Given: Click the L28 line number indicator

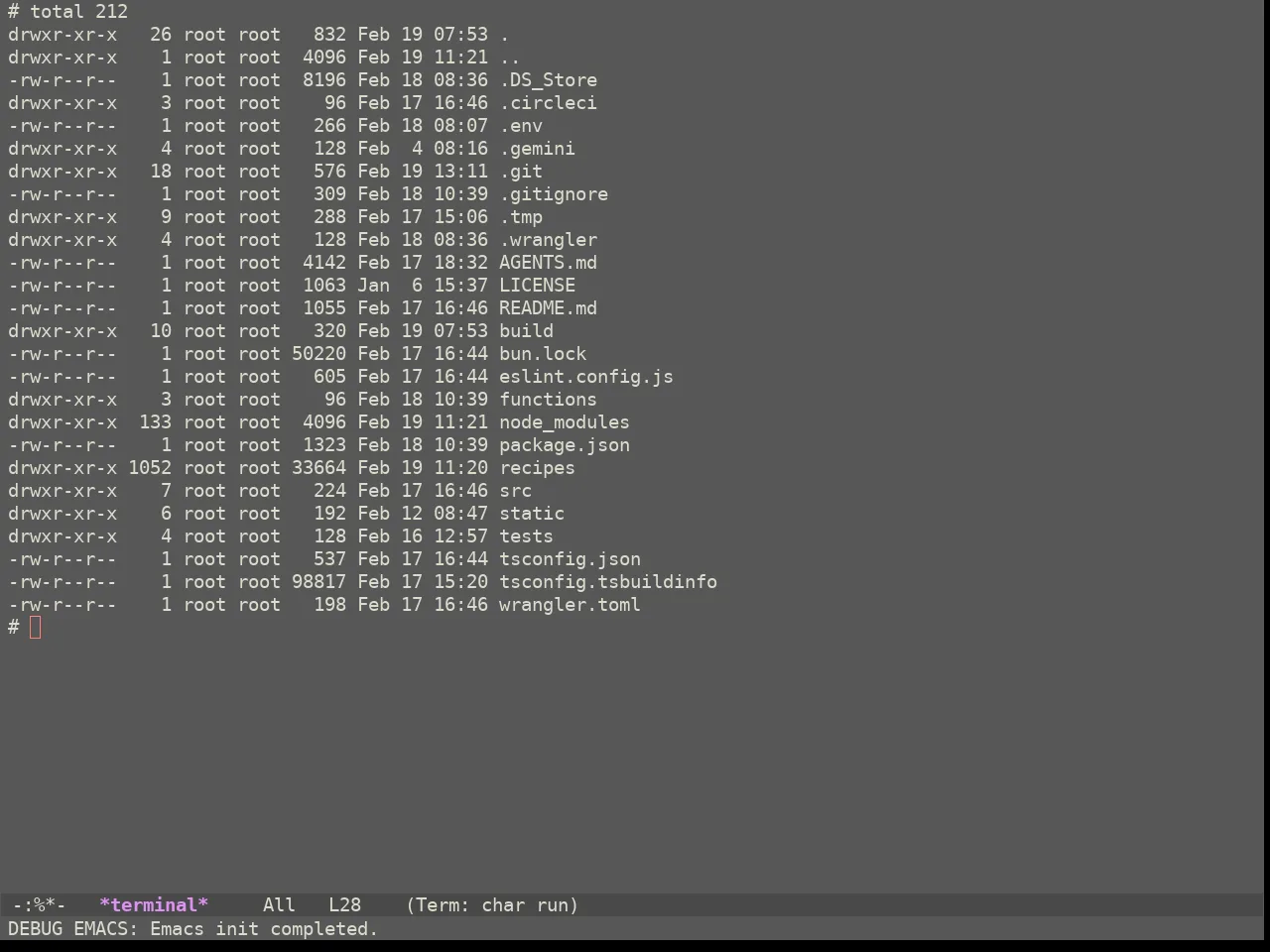Looking at the screenshot, I should [344, 905].
